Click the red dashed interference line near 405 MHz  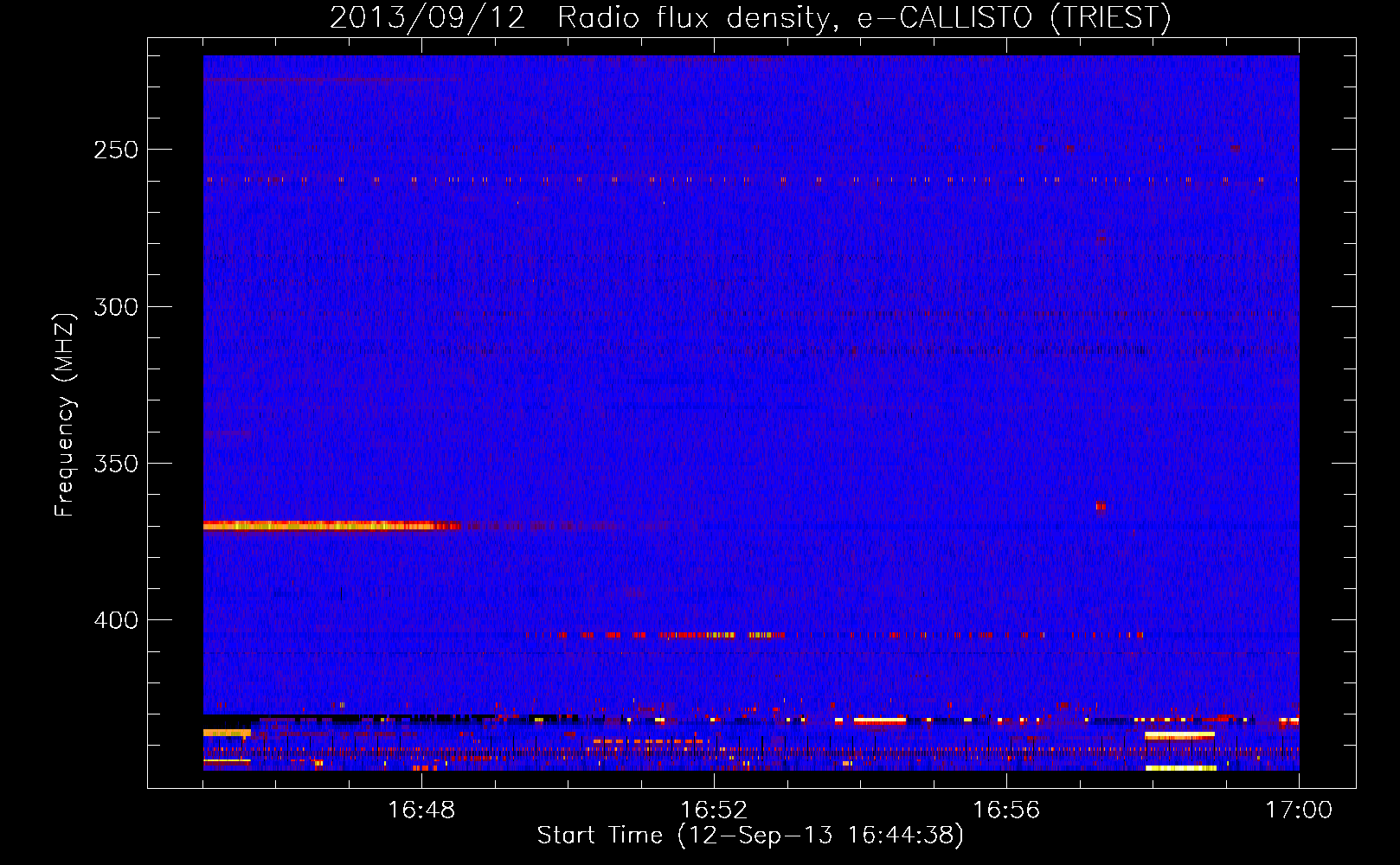coord(835,635)
